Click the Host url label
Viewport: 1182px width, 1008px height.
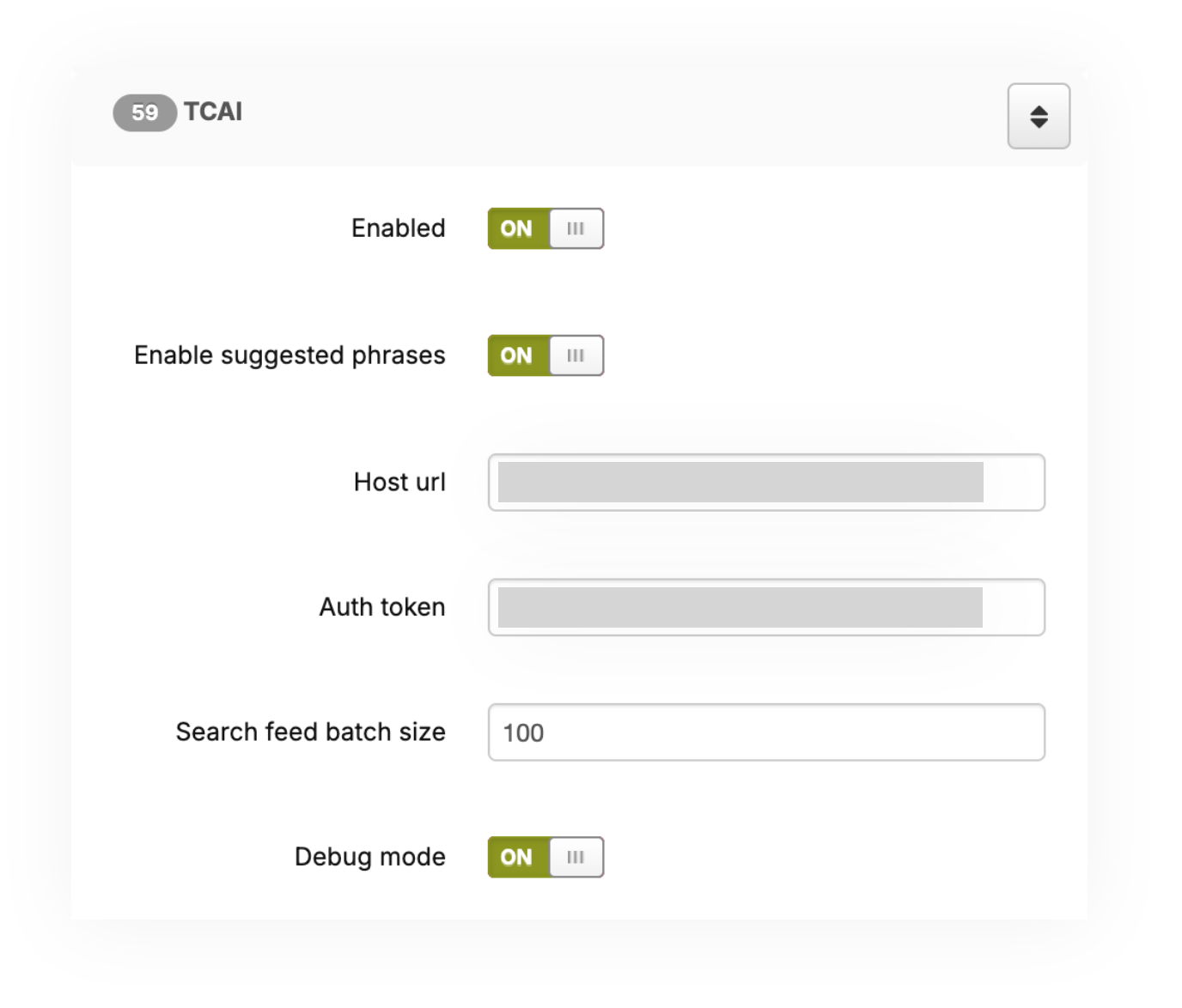(x=399, y=483)
